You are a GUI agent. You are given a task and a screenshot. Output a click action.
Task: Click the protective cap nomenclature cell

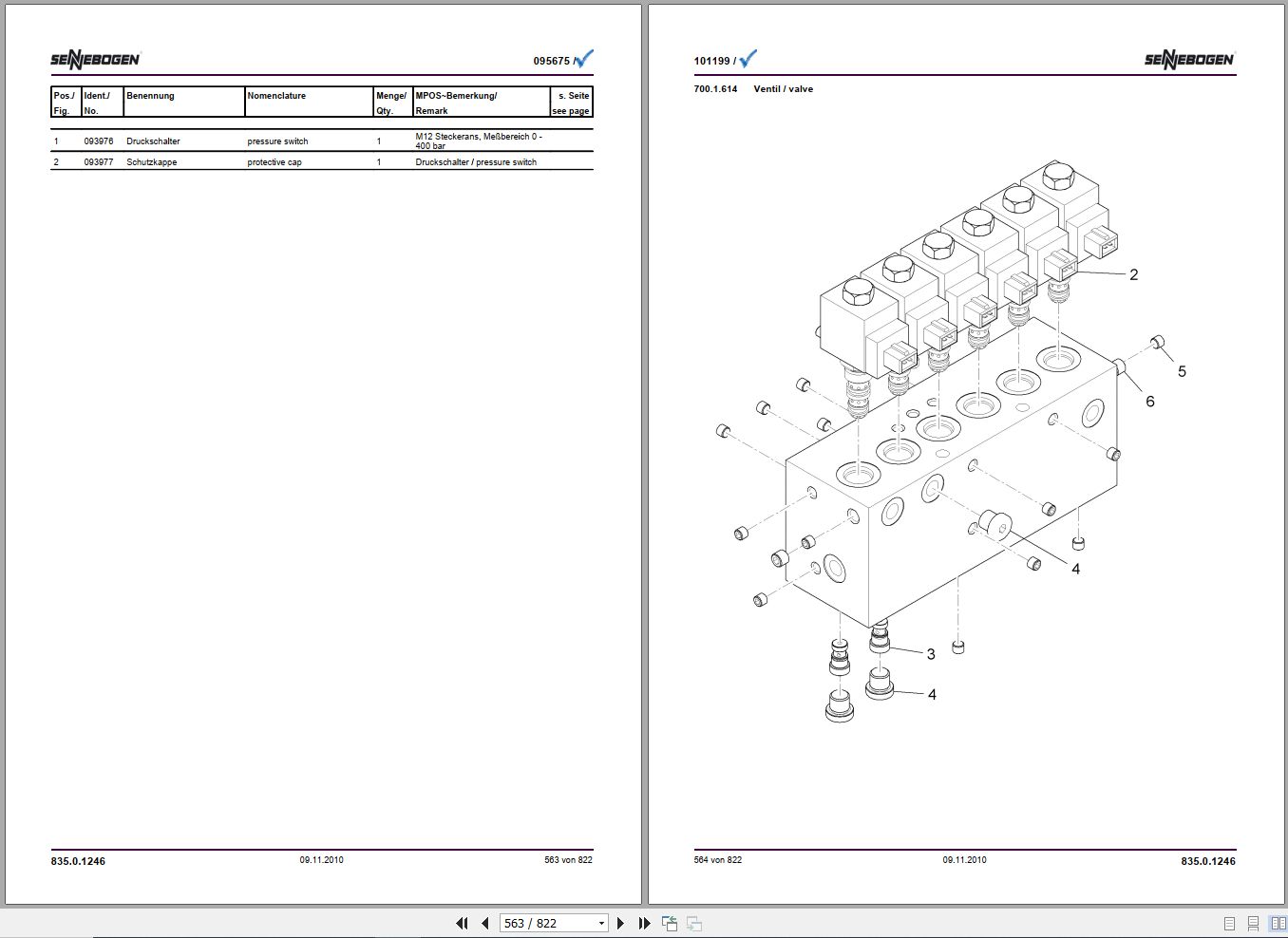pos(275,162)
